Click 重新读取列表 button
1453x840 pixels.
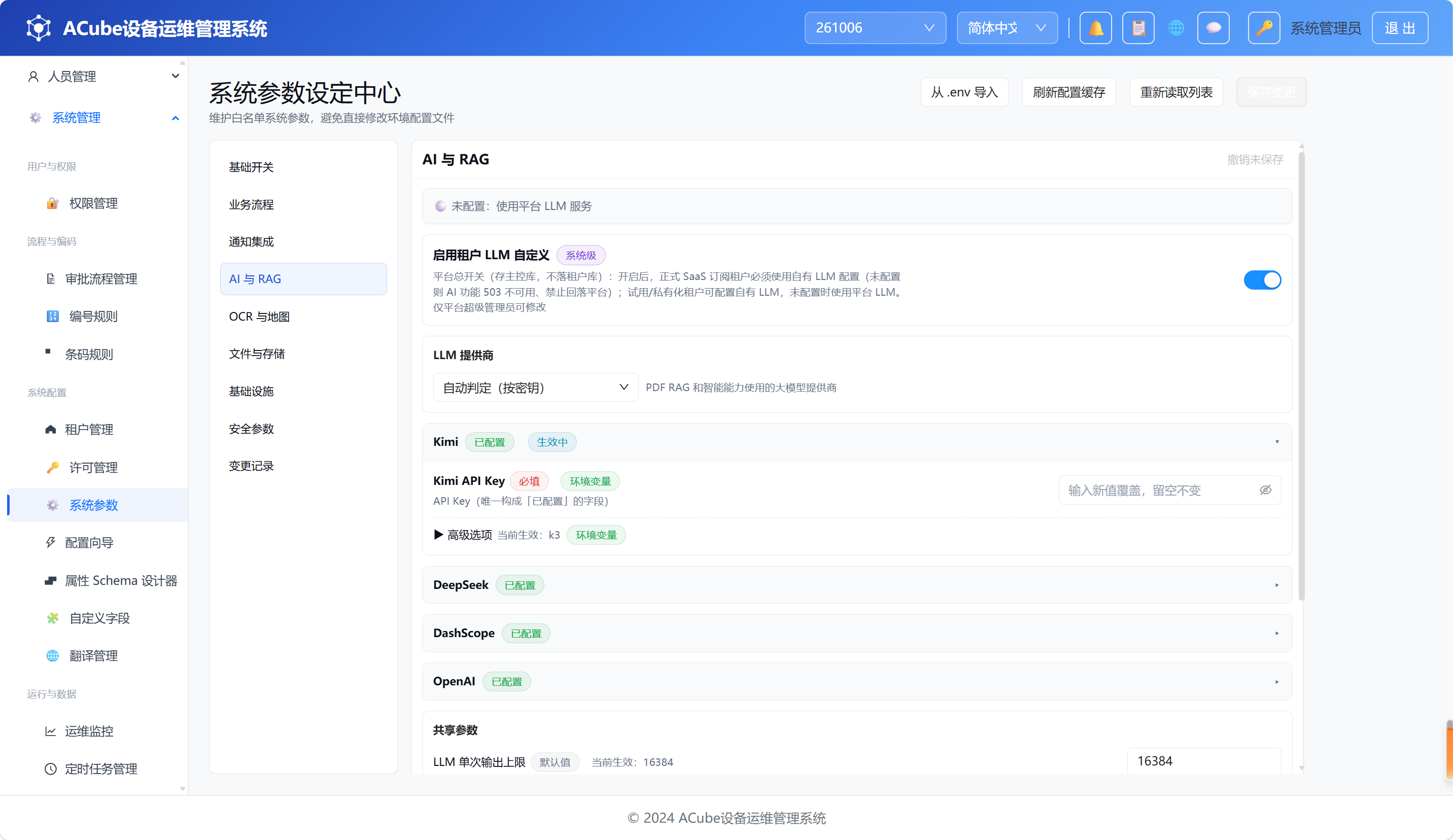[x=1175, y=92]
